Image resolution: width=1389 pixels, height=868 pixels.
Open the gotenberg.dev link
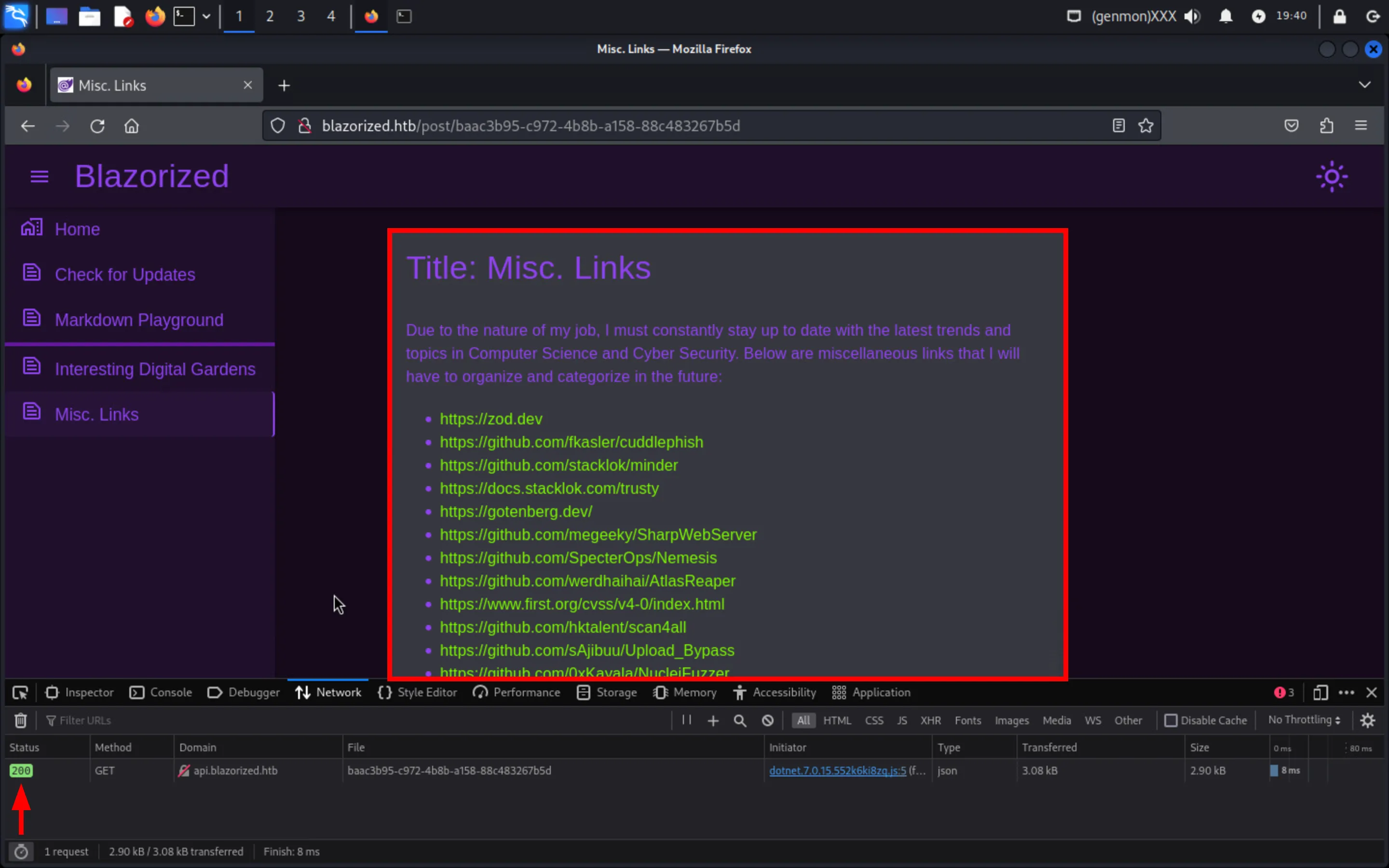[x=516, y=511]
